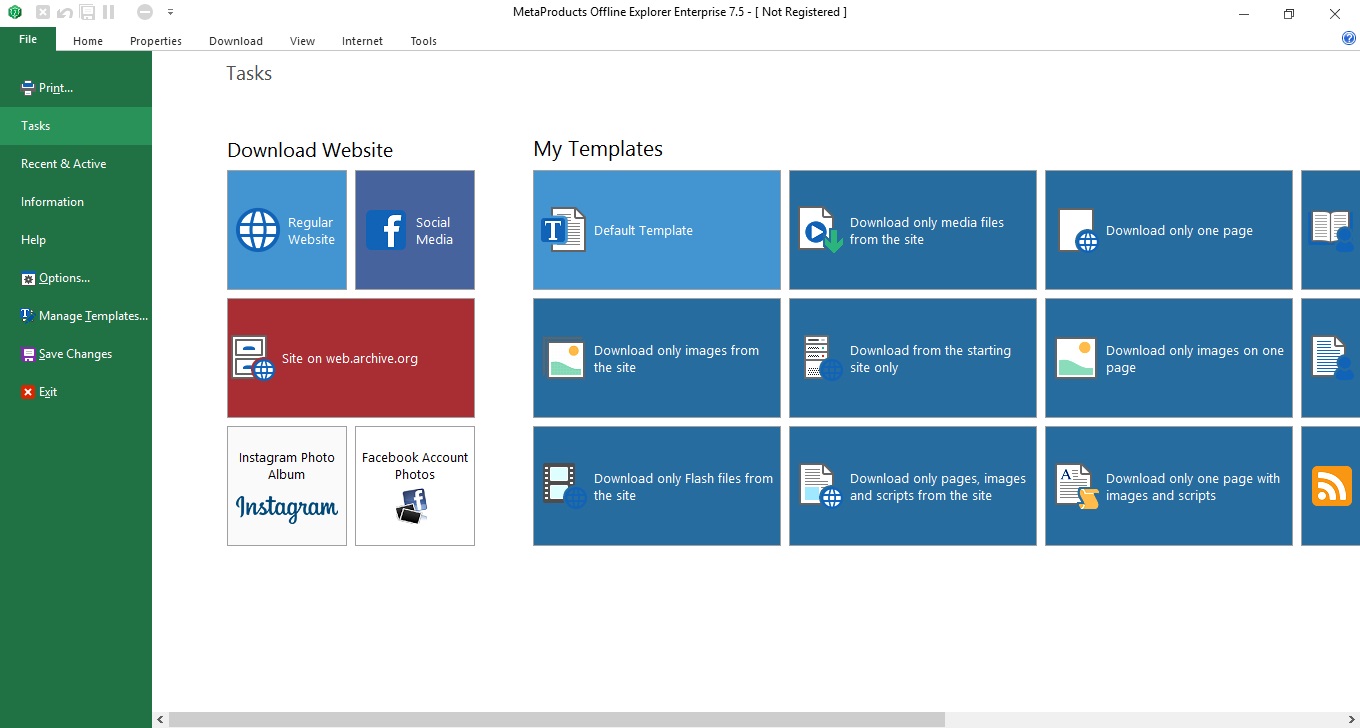Choose Download only images from the site
This screenshot has width=1360, height=728.
click(657, 358)
